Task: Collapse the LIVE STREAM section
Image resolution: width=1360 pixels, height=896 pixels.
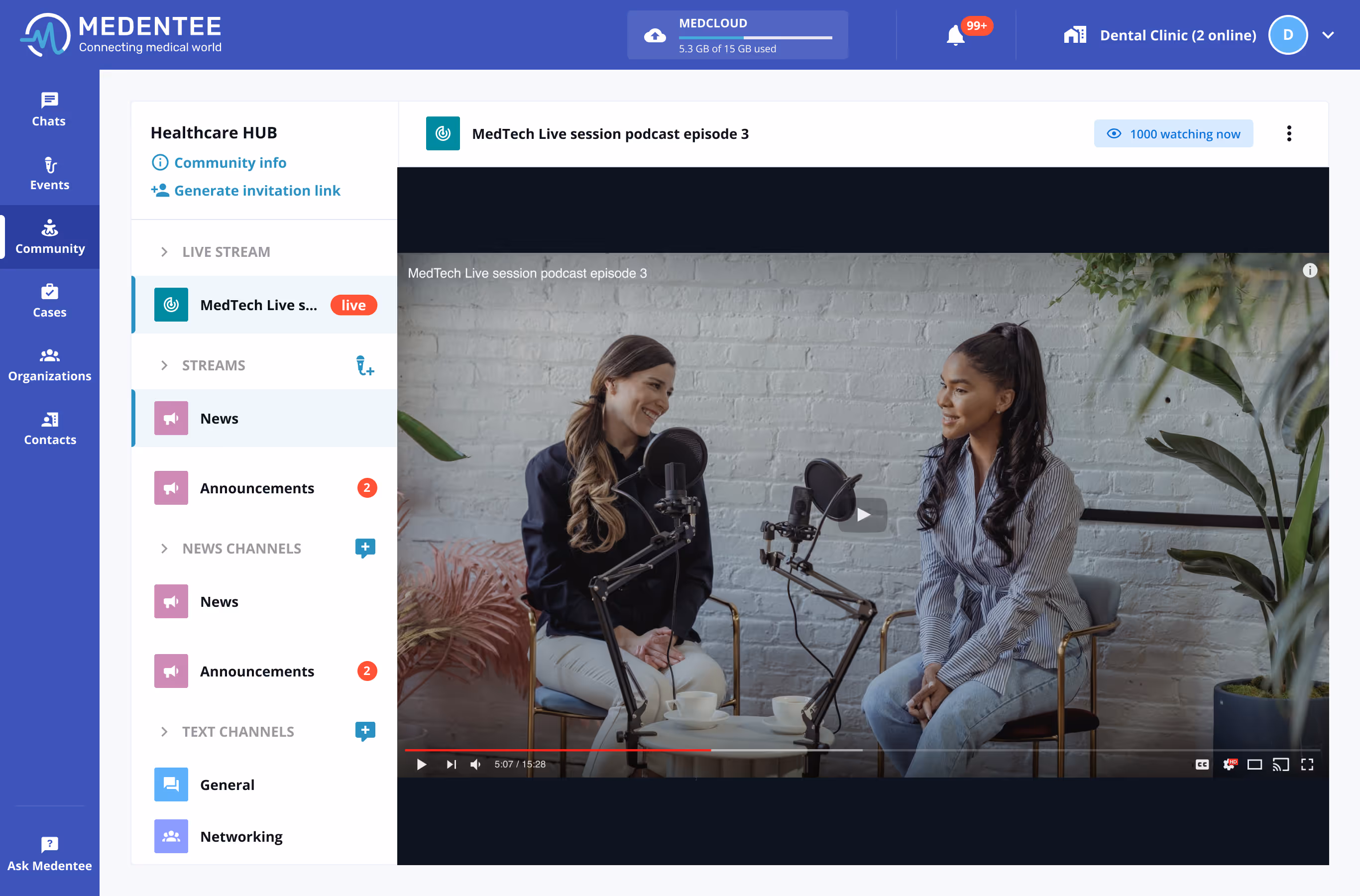Action: pos(165,252)
